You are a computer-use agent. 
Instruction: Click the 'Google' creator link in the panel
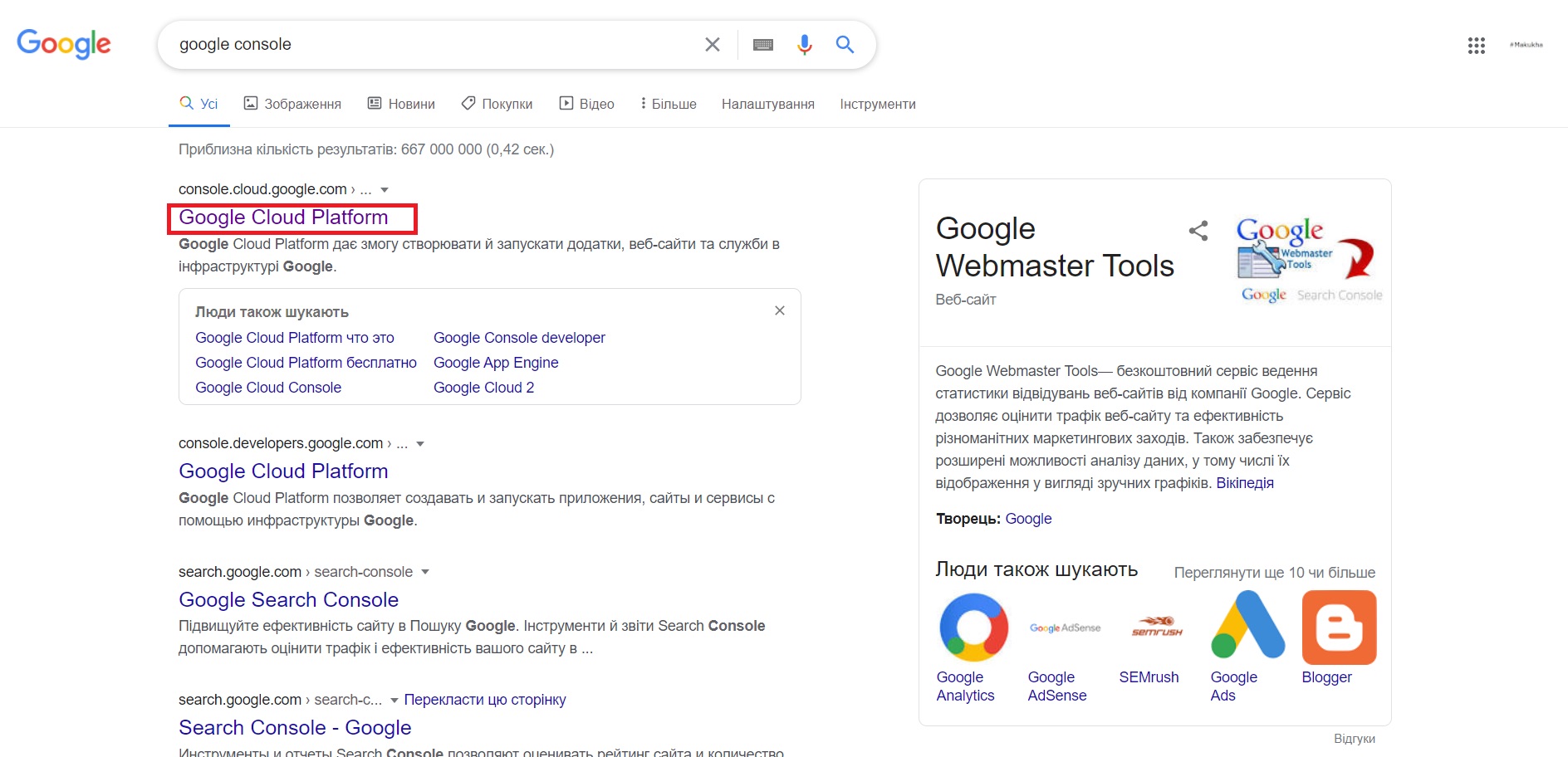[1028, 519]
